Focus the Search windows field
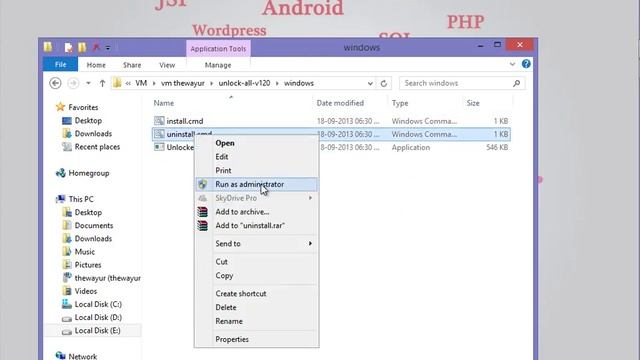This screenshot has height=360, width=640. pyautogui.click(x=462, y=83)
